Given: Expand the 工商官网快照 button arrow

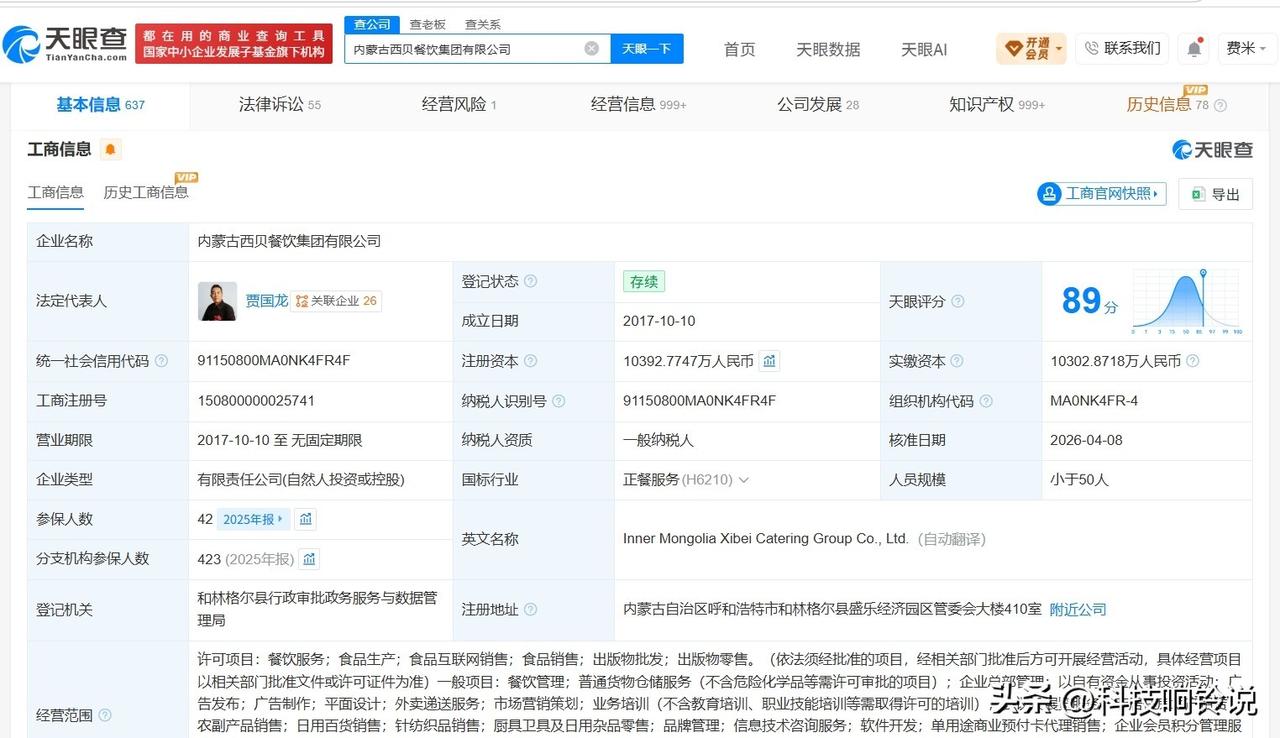Looking at the screenshot, I should 1158,194.
